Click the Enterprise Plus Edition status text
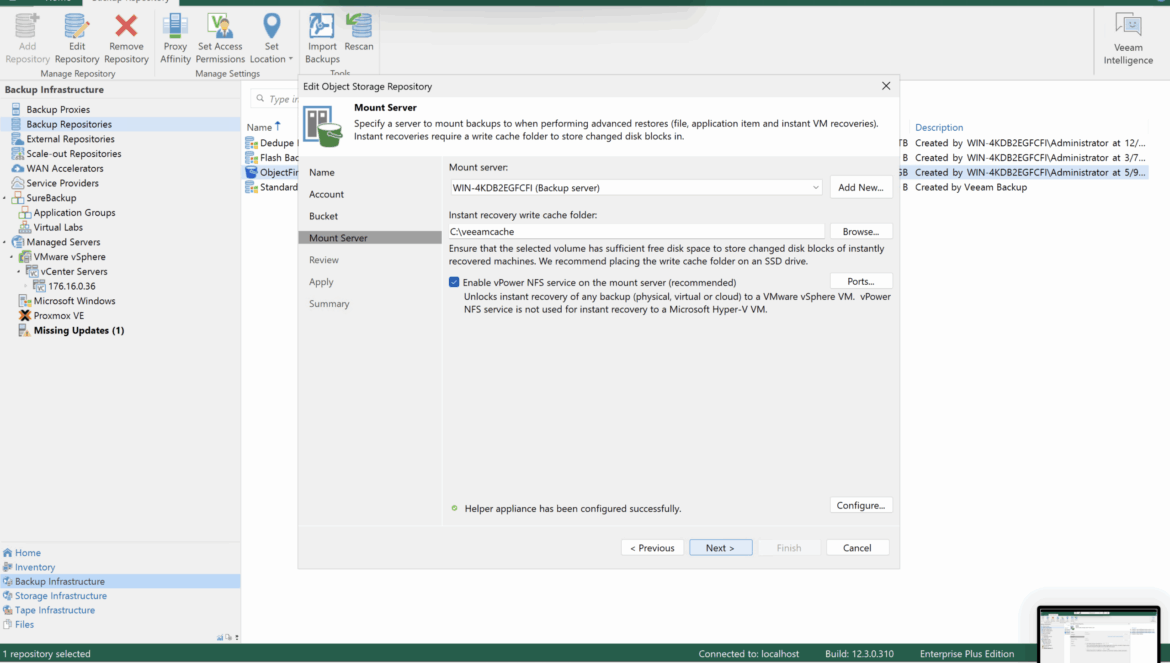Image resolution: width=1170 pixels, height=663 pixels. [966, 654]
